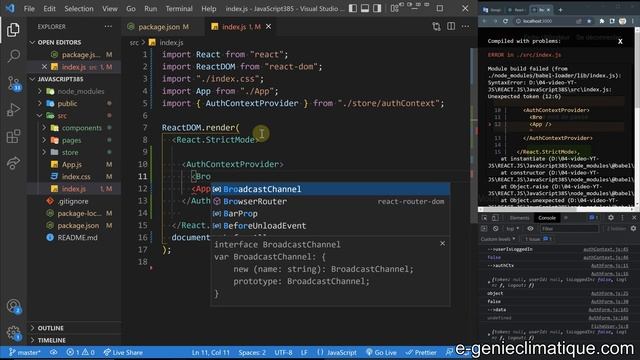Screen dimensions: 640x360
Task: Reload the browser page
Action: click(x=505, y=21)
